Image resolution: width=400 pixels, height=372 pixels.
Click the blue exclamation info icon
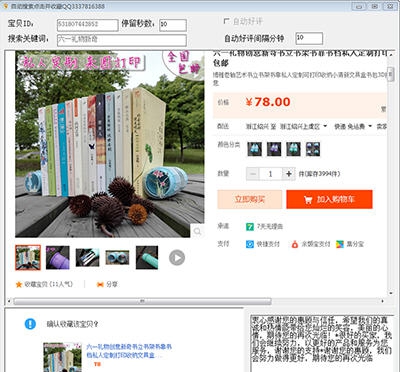[30, 324]
